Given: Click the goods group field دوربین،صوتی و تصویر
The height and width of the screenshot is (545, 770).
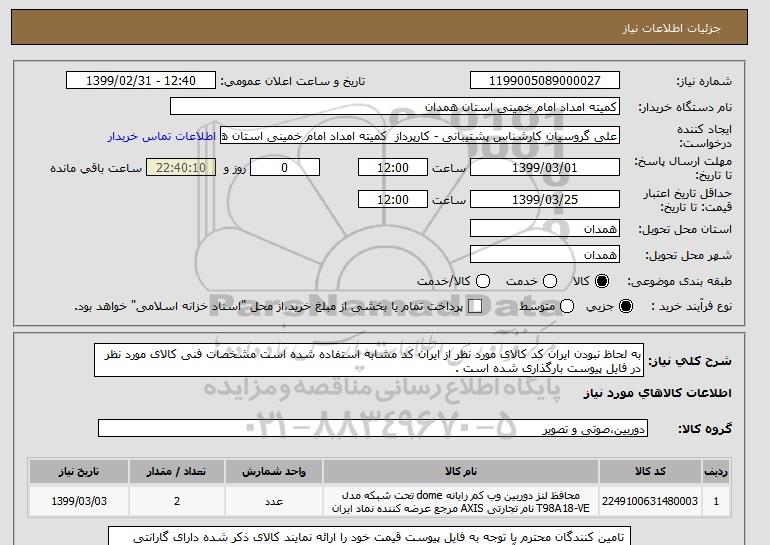Looking at the screenshot, I should coord(373,429).
